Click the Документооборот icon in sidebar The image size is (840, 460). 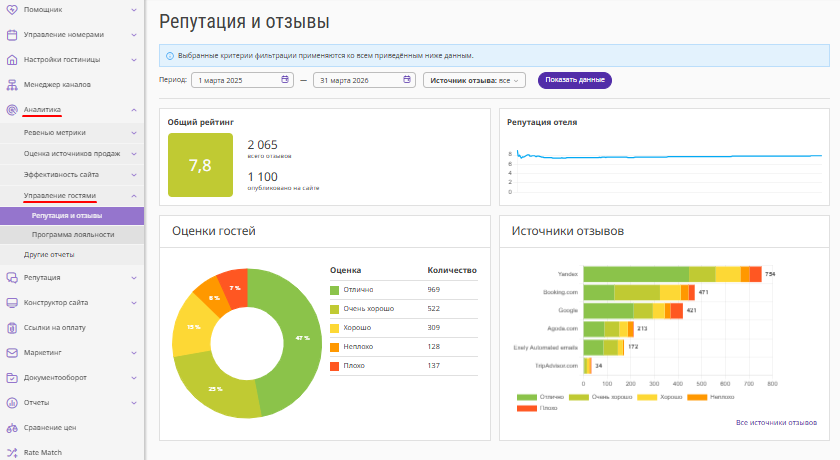pos(12,378)
